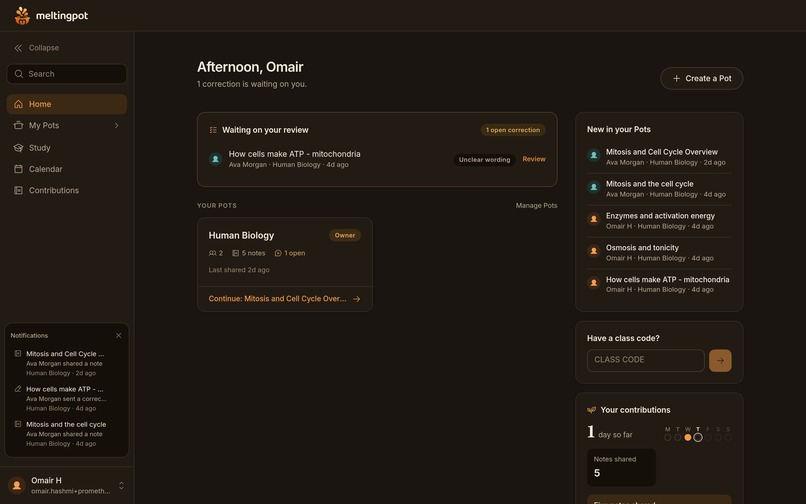The width and height of the screenshot is (806, 504).
Task: Expand My Pots submenu chevron
Action: tap(117, 125)
